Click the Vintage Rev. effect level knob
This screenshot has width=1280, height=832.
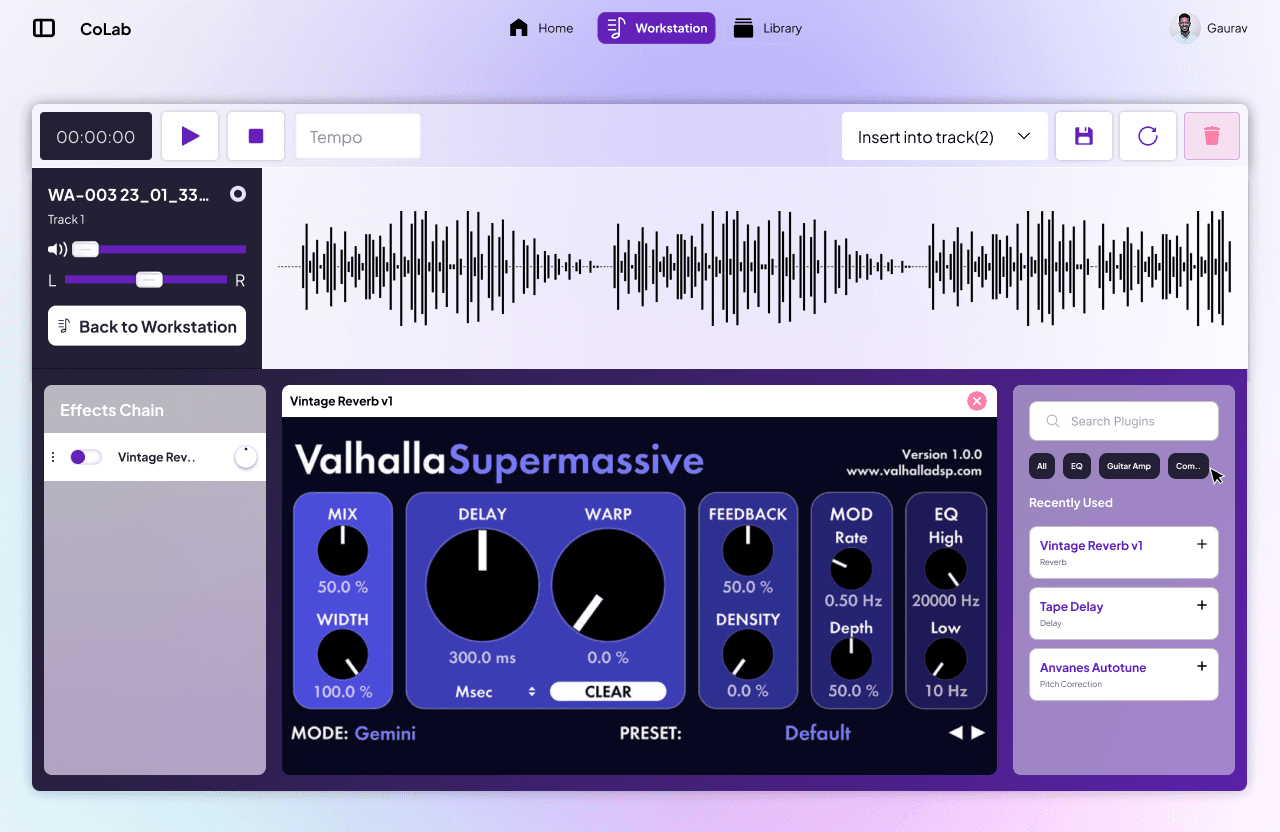pos(246,457)
